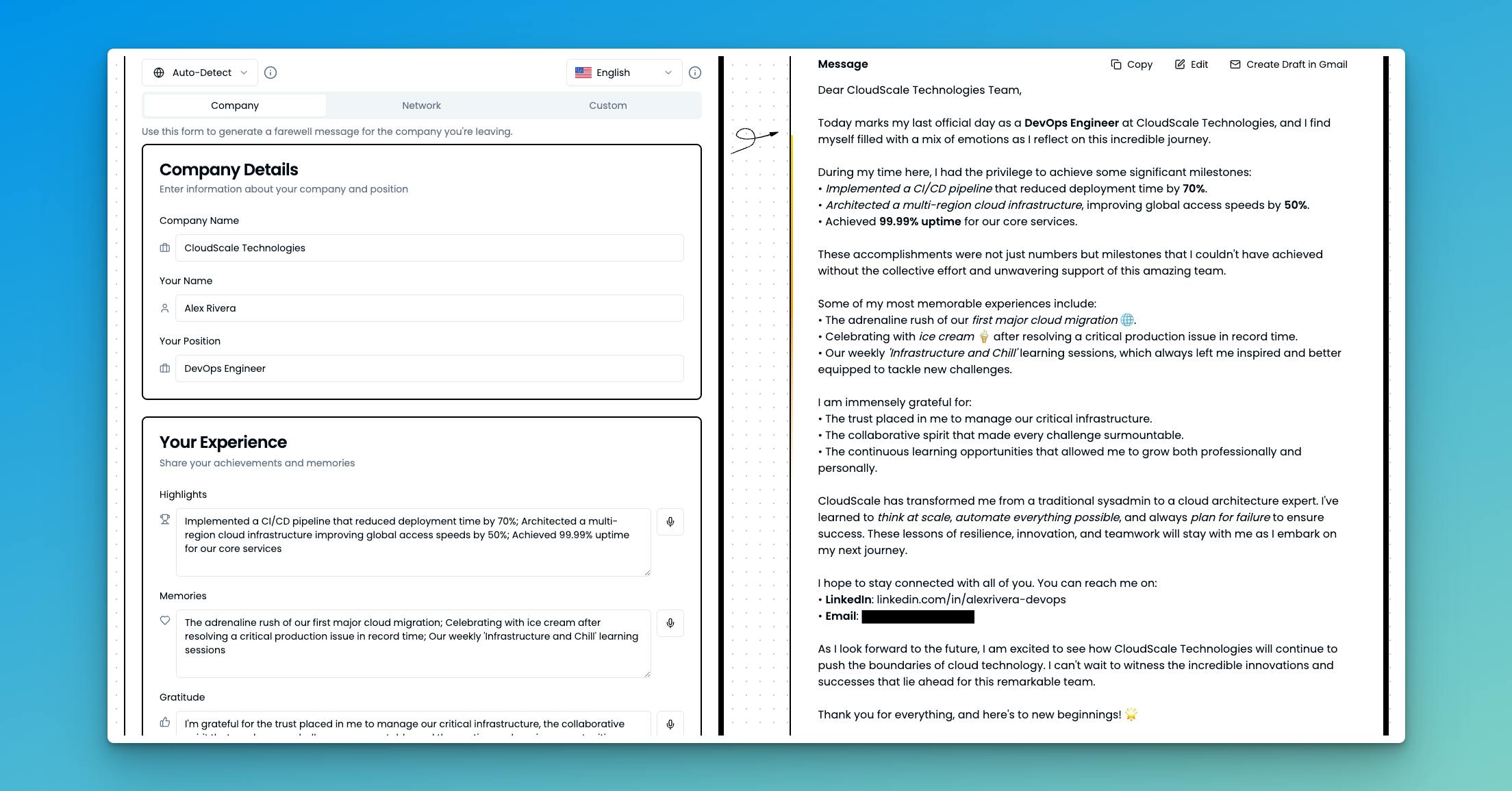This screenshot has width=1512, height=791.
Task: Expand the Auto-Detect language dropdown
Action: click(200, 72)
